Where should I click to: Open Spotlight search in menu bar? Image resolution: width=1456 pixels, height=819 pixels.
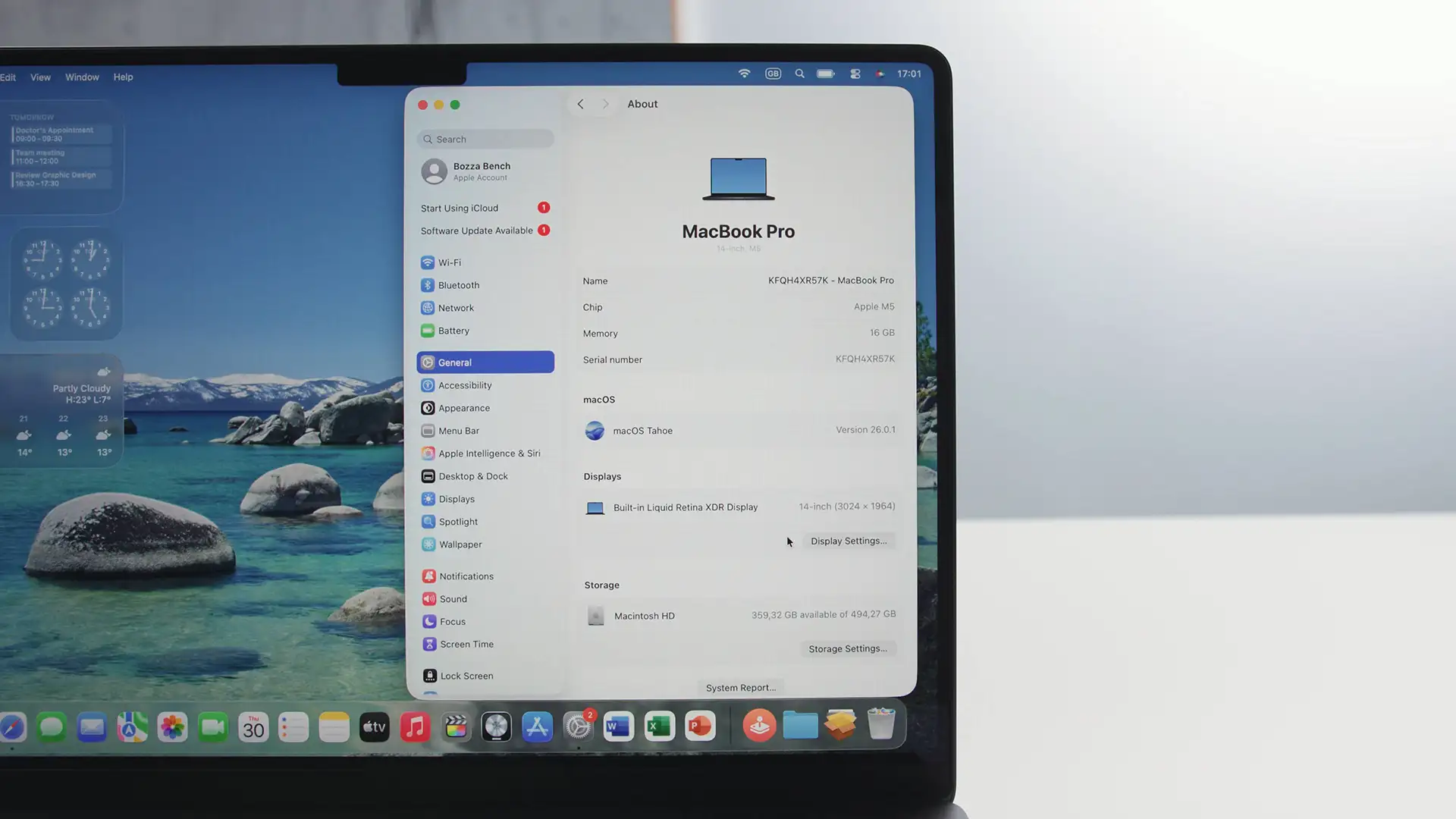click(x=799, y=74)
